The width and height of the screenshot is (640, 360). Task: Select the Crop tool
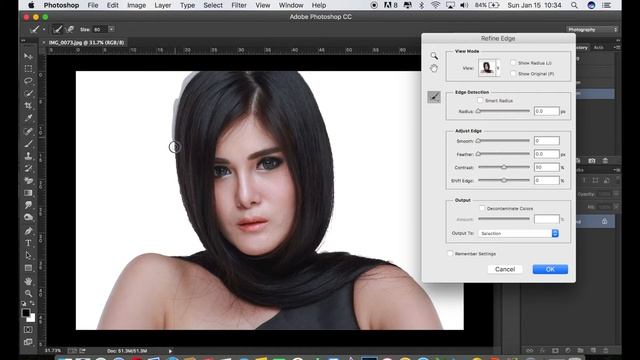point(28,106)
